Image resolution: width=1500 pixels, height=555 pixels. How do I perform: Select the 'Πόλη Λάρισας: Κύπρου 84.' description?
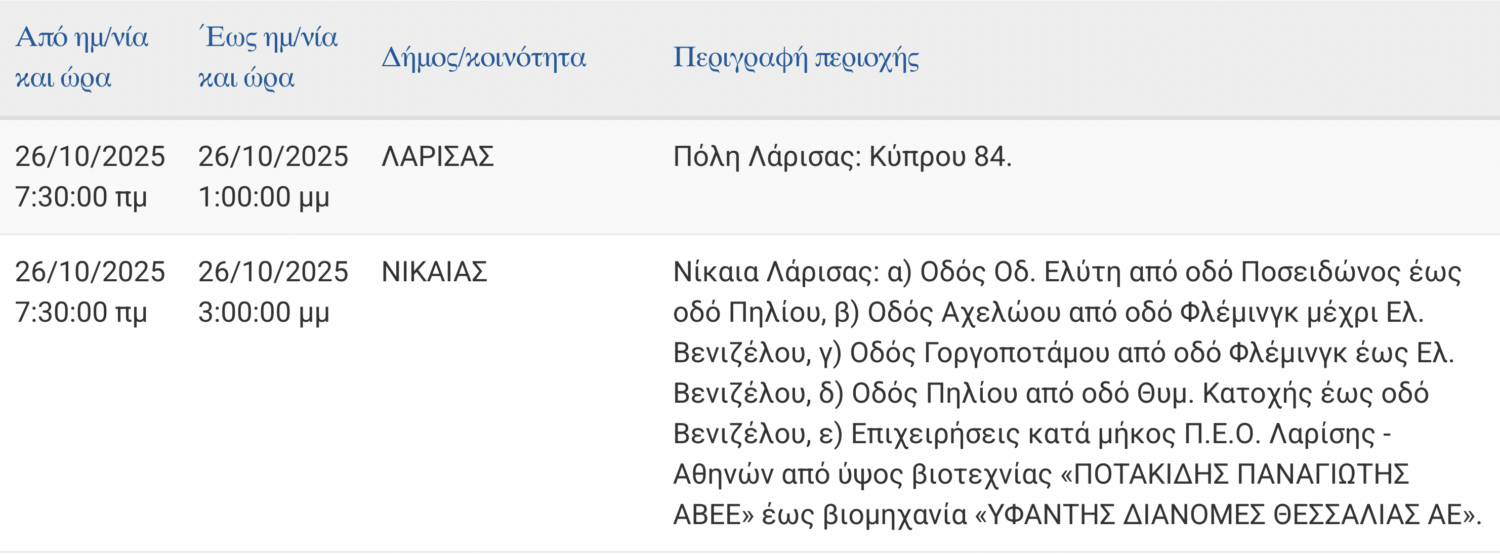[843, 157]
